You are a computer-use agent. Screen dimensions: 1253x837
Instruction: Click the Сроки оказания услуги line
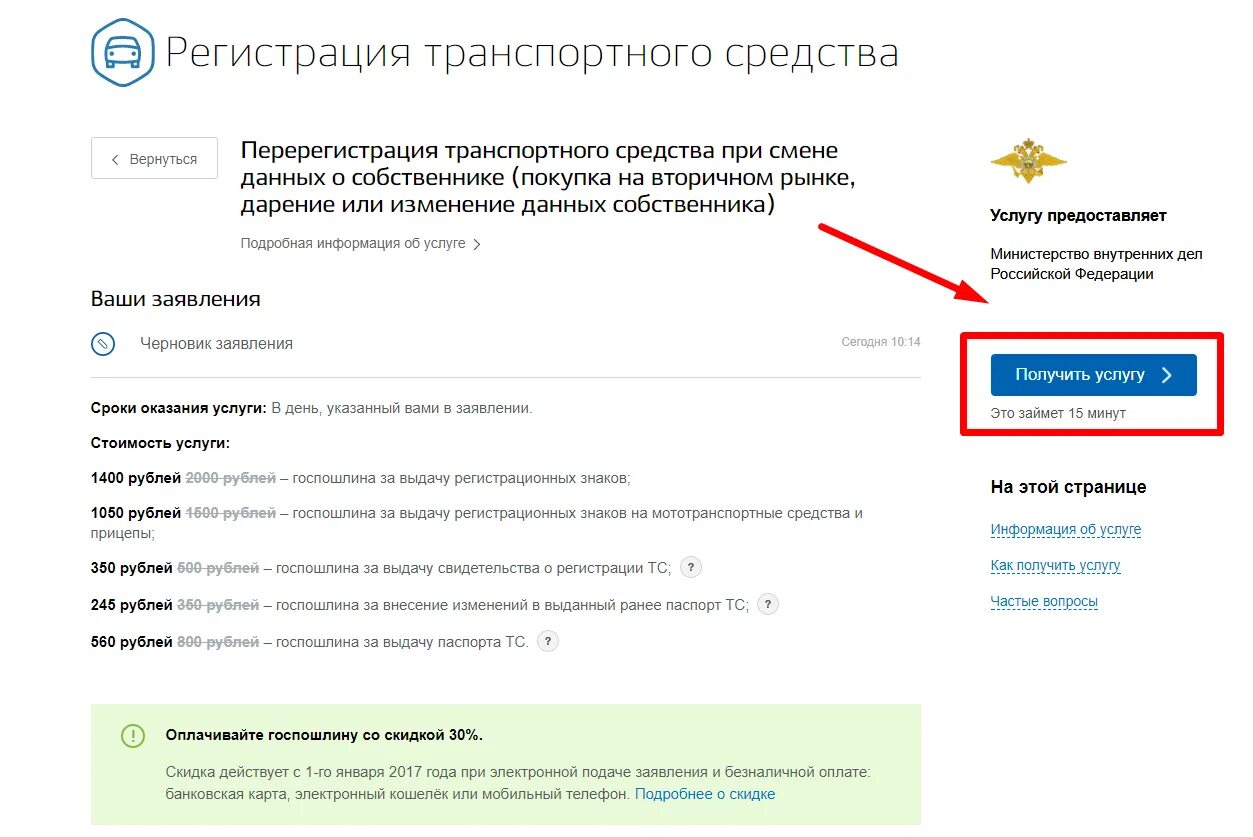click(312, 408)
